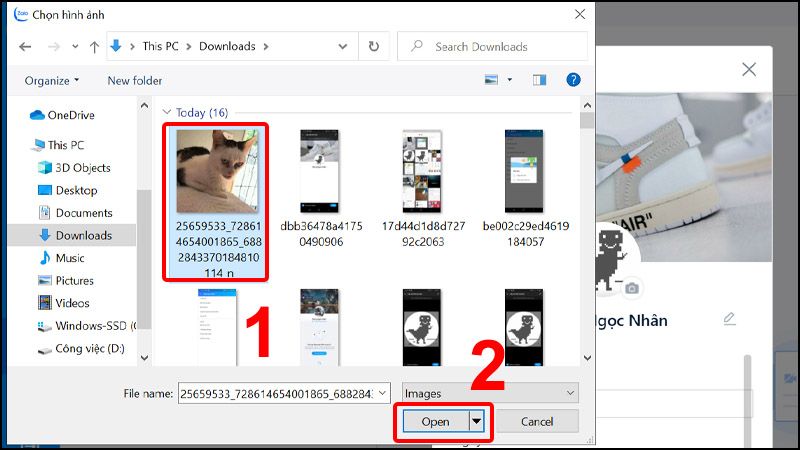Image resolution: width=800 pixels, height=450 pixels.
Task: Open the Organize dropdown menu
Action: click(x=52, y=80)
